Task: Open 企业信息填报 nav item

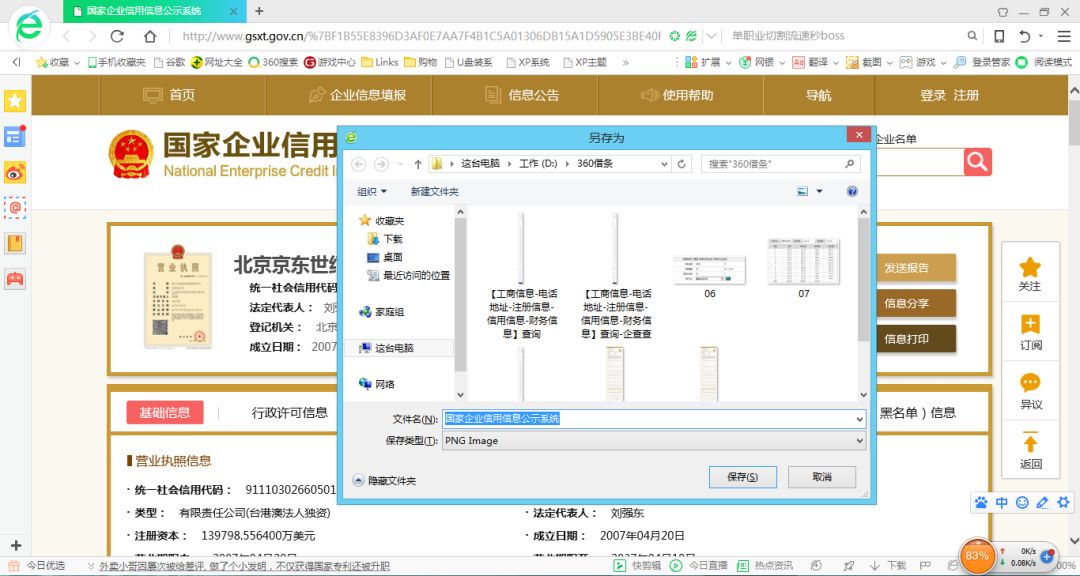Action: 357,95
